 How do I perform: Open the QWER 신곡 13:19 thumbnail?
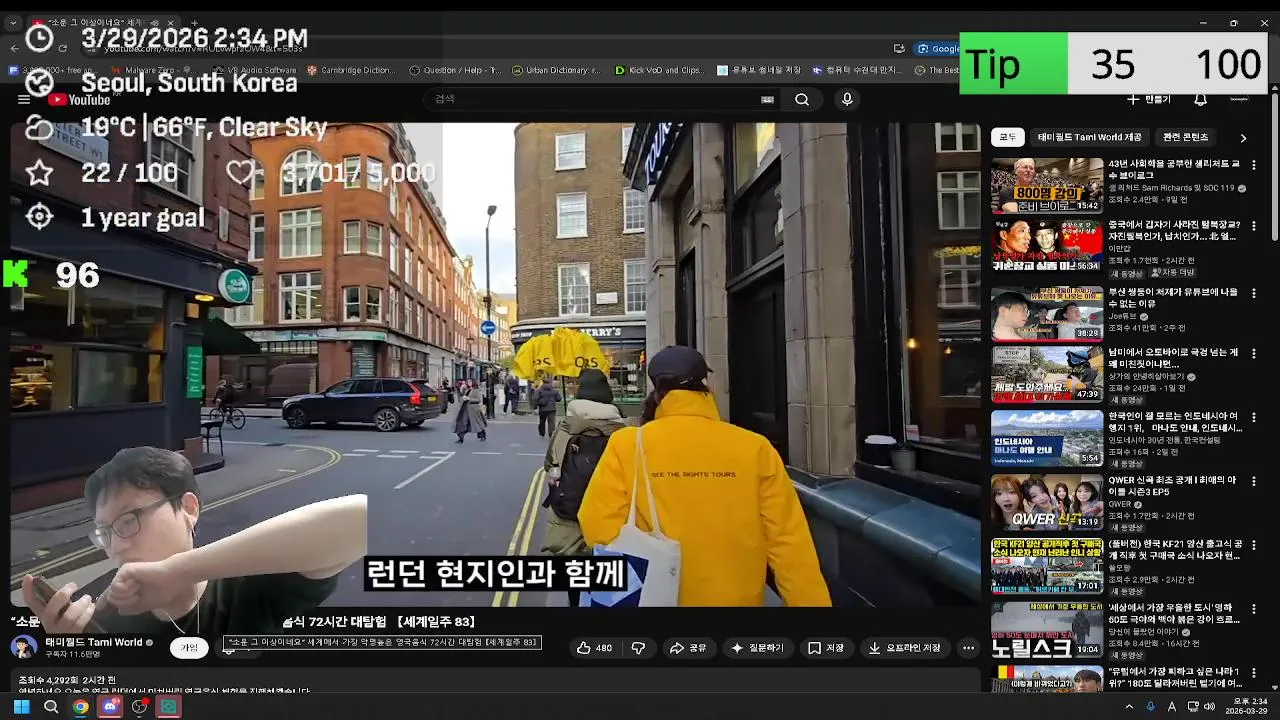[x=1047, y=501]
